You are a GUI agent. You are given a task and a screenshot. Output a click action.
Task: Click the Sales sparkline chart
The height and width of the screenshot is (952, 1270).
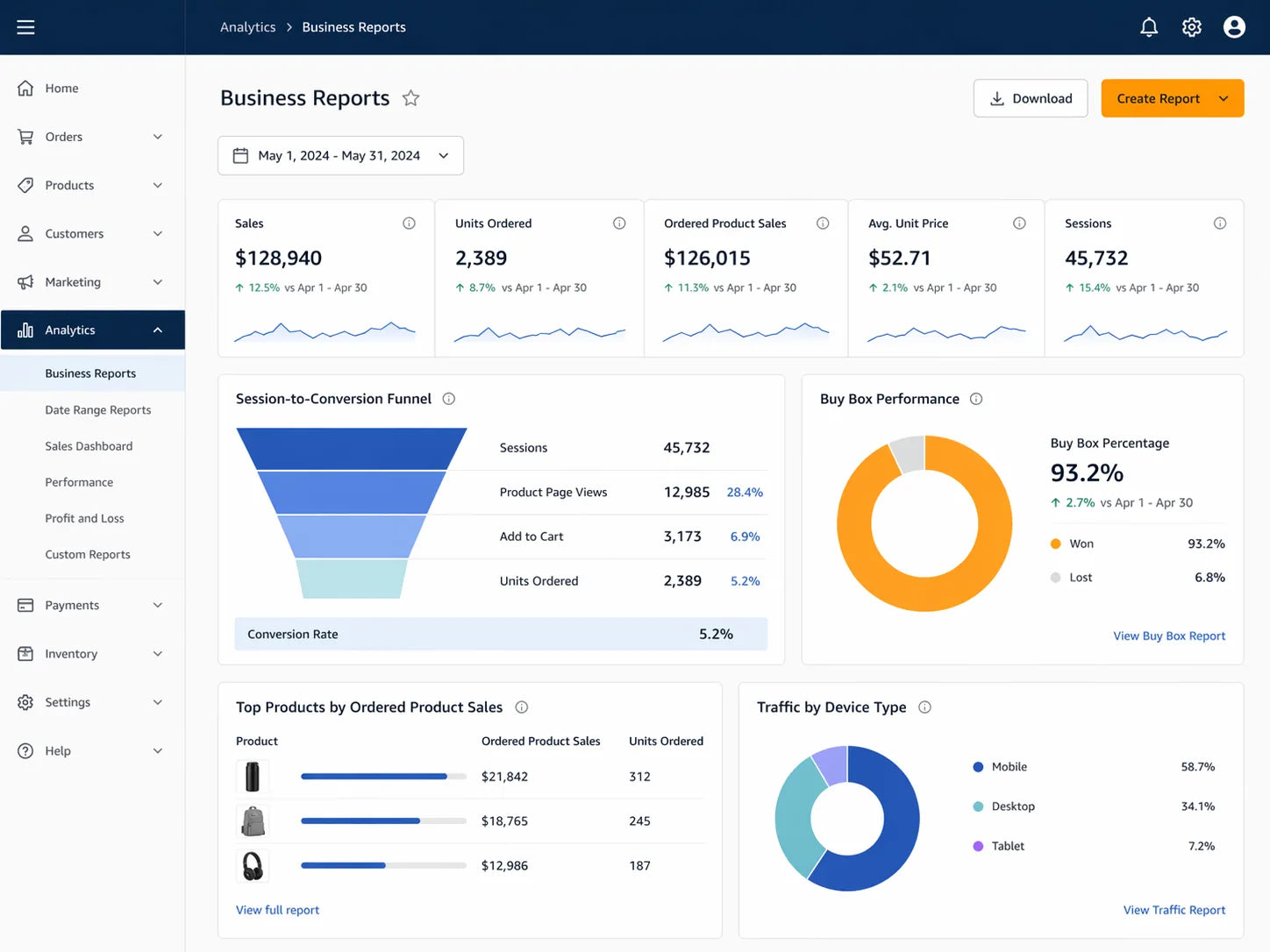[x=325, y=331]
